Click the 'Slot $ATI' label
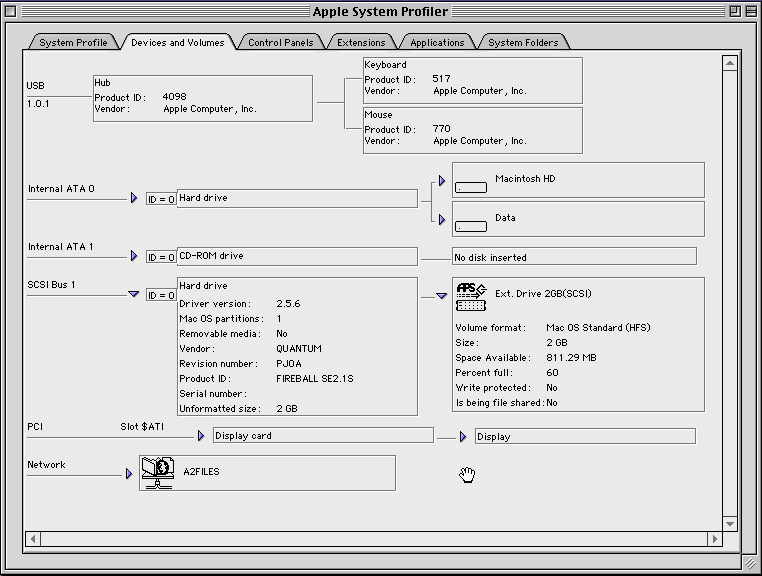762x576 pixels. click(142, 426)
